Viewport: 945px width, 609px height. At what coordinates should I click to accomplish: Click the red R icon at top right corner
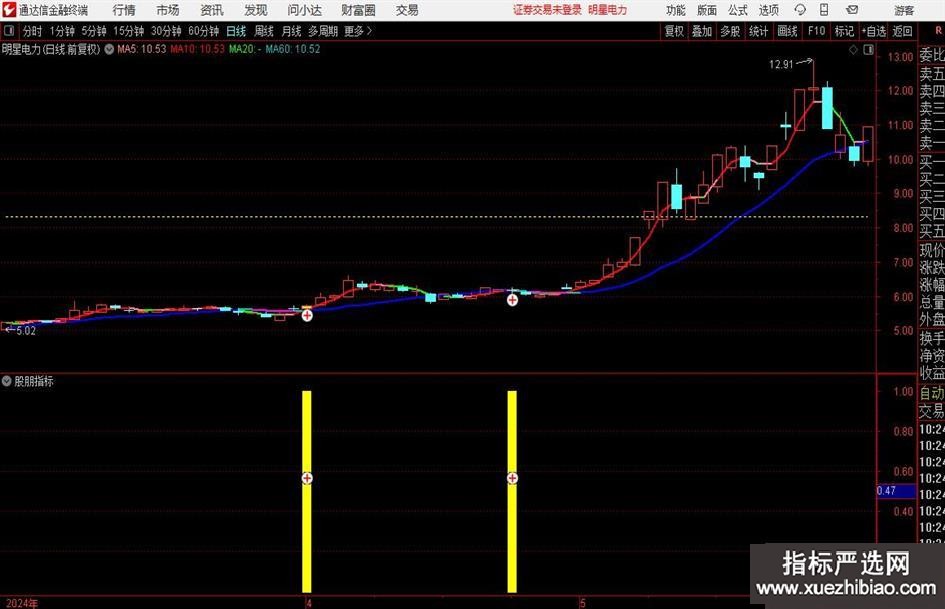click(x=938, y=31)
